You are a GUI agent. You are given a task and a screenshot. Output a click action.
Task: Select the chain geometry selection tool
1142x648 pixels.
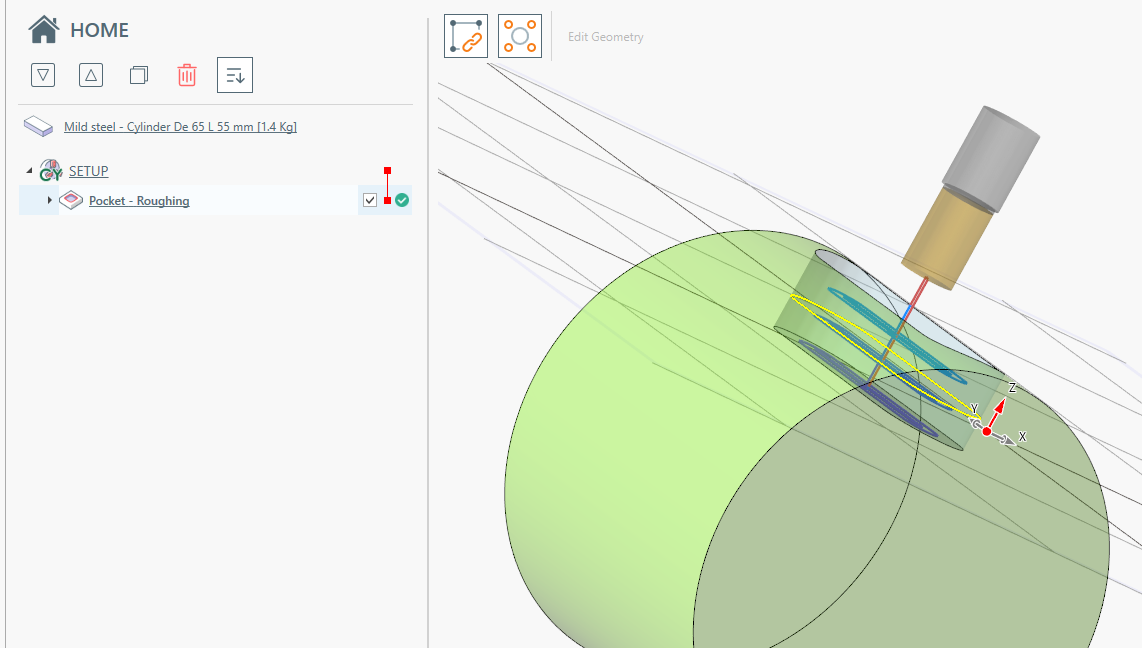(x=466, y=36)
